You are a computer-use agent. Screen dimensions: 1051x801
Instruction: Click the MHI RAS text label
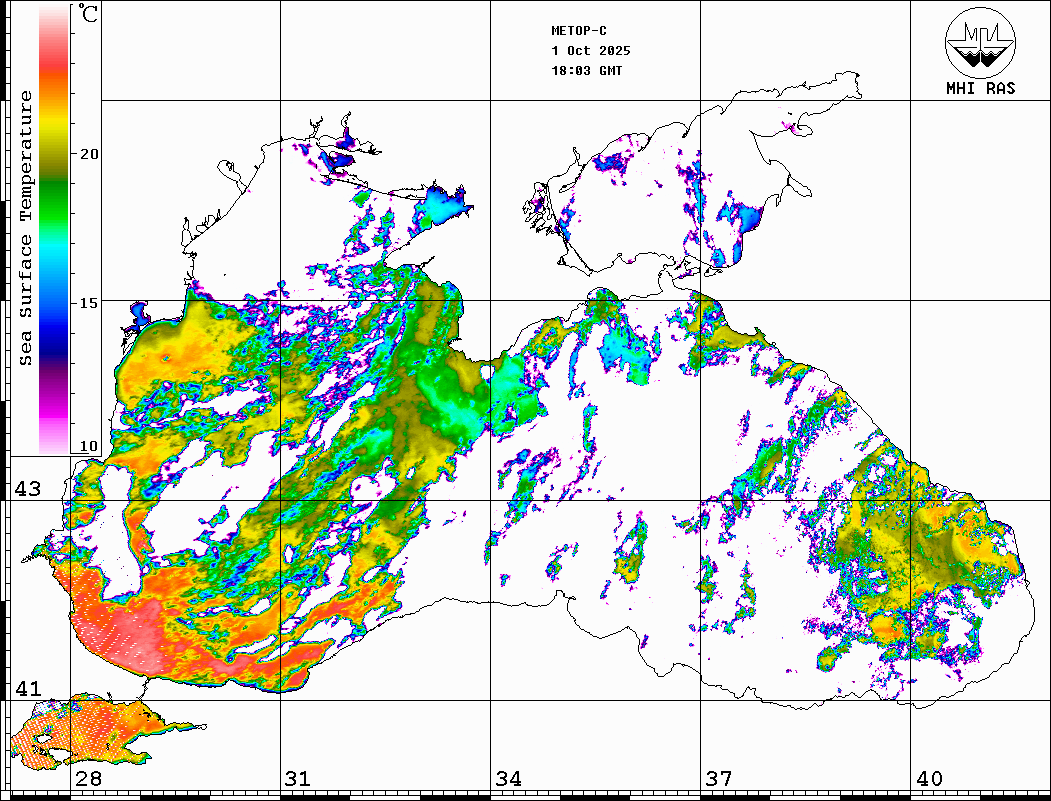pyautogui.click(x=980, y=89)
